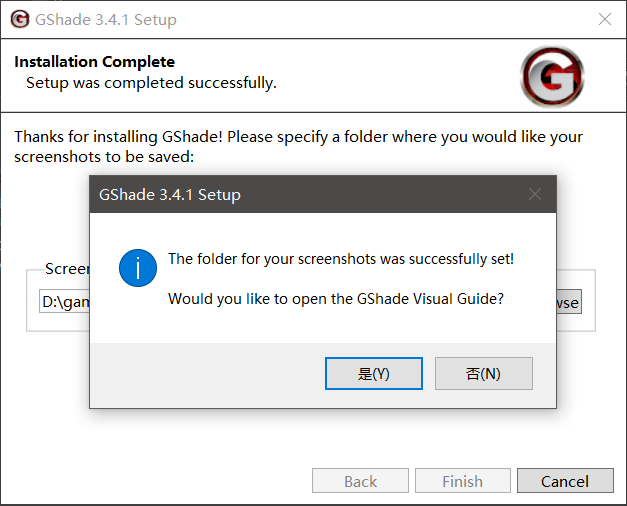Click the 'Setup was completed successfully' text
This screenshot has width=627, height=506.
click(x=151, y=83)
